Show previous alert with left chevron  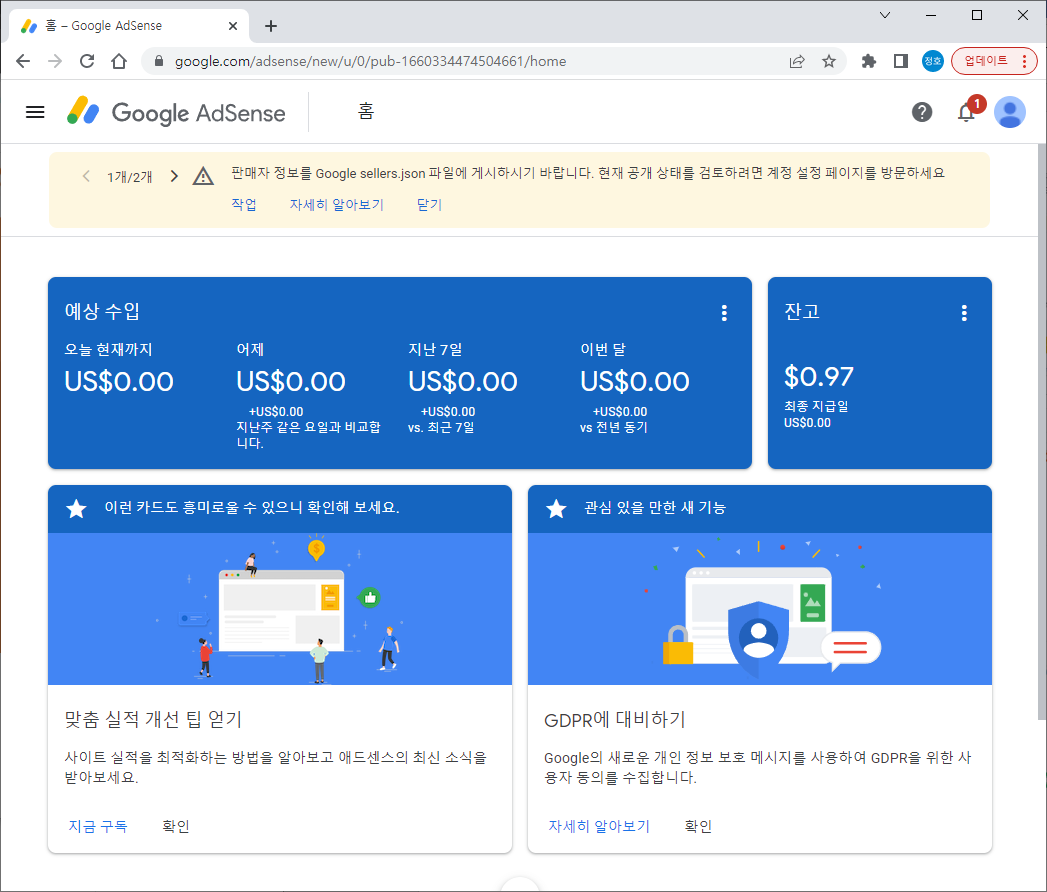click(85, 176)
